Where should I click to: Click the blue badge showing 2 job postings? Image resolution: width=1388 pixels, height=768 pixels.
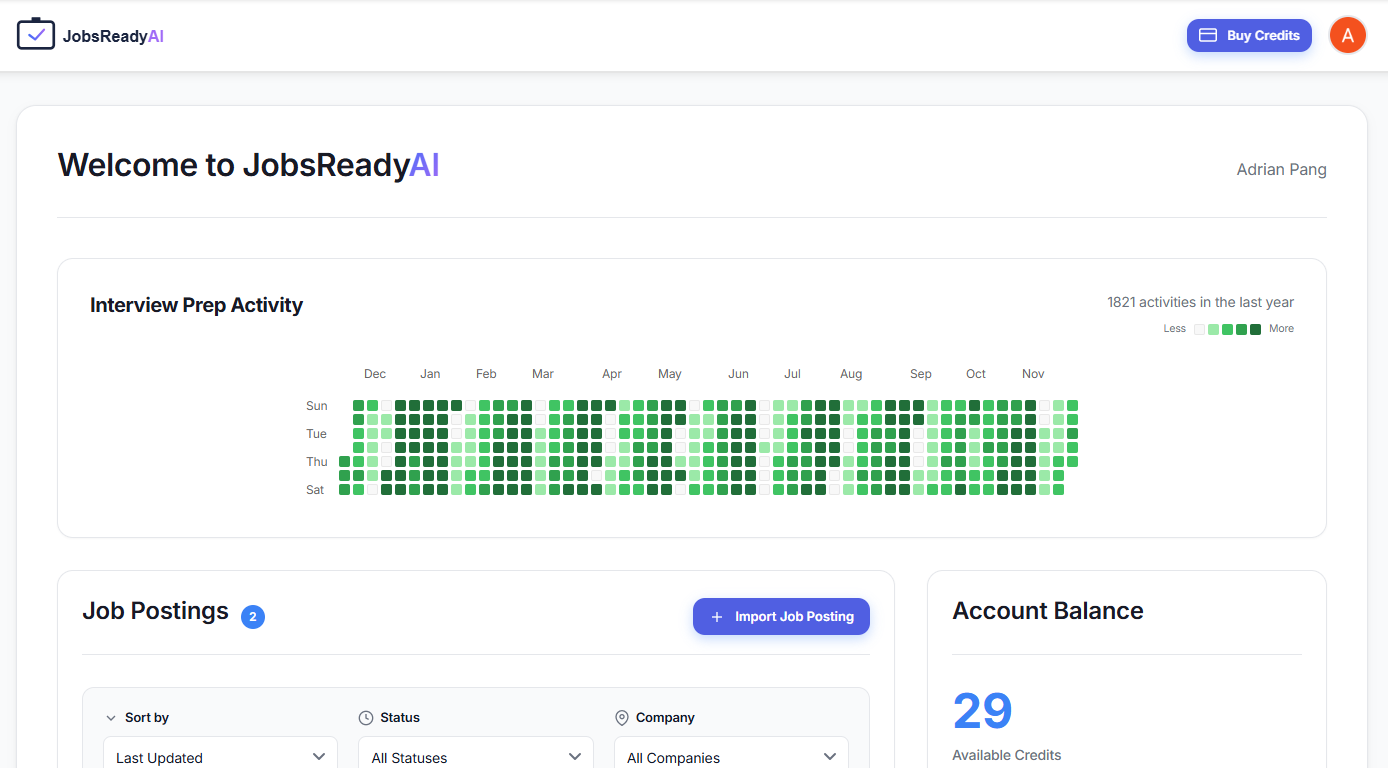pyautogui.click(x=253, y=617)
